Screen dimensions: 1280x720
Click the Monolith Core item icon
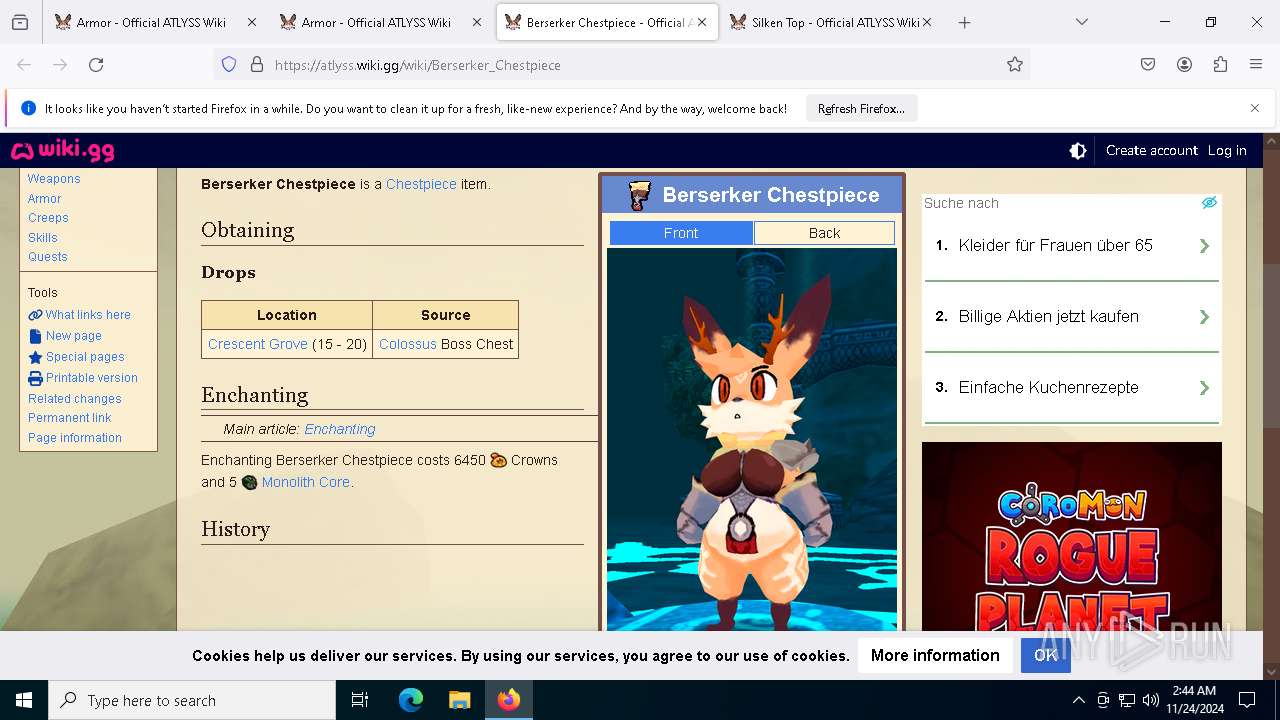point(250,482)
